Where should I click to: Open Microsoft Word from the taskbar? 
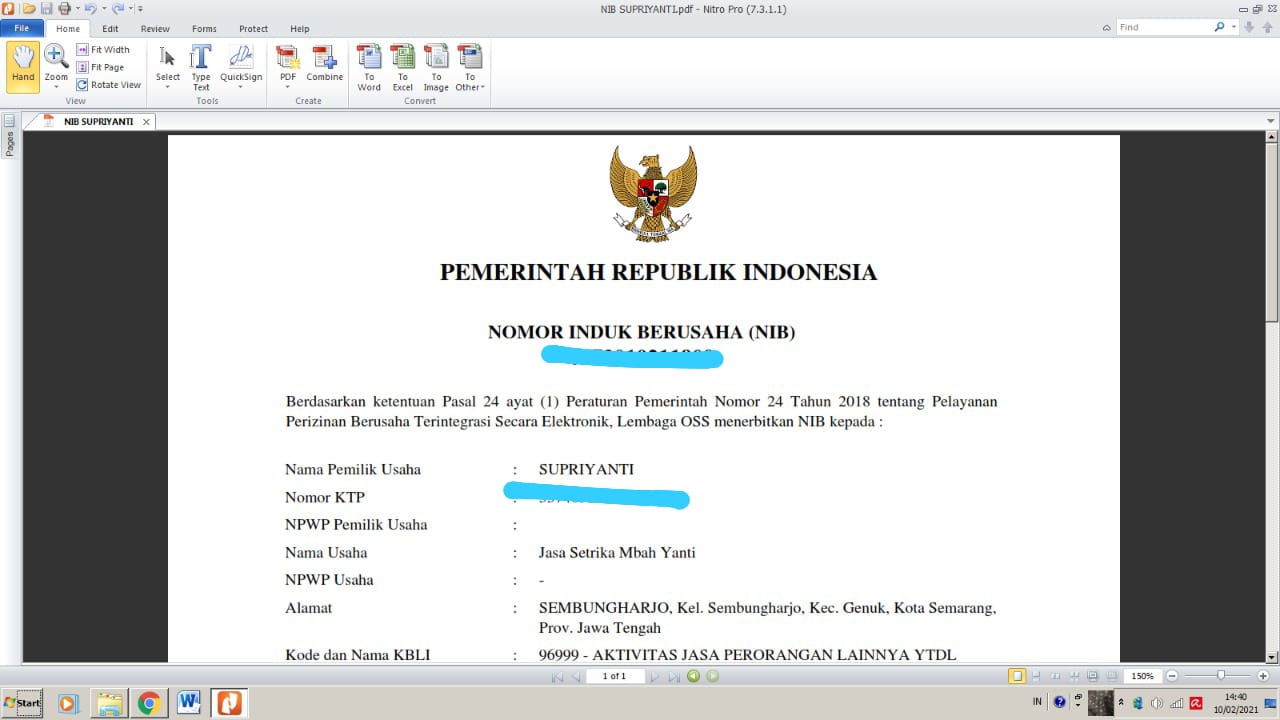pyautogui.click(x=189, y=704)
